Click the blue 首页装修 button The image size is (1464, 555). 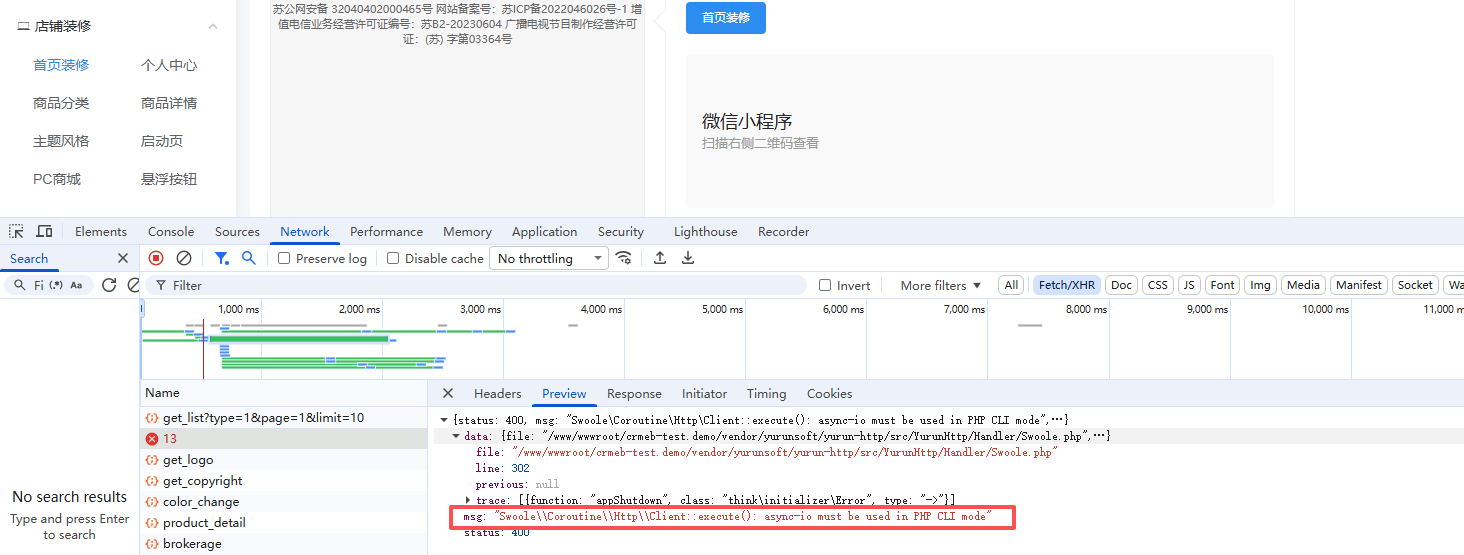pyautogui.click(x=725, y=18)
